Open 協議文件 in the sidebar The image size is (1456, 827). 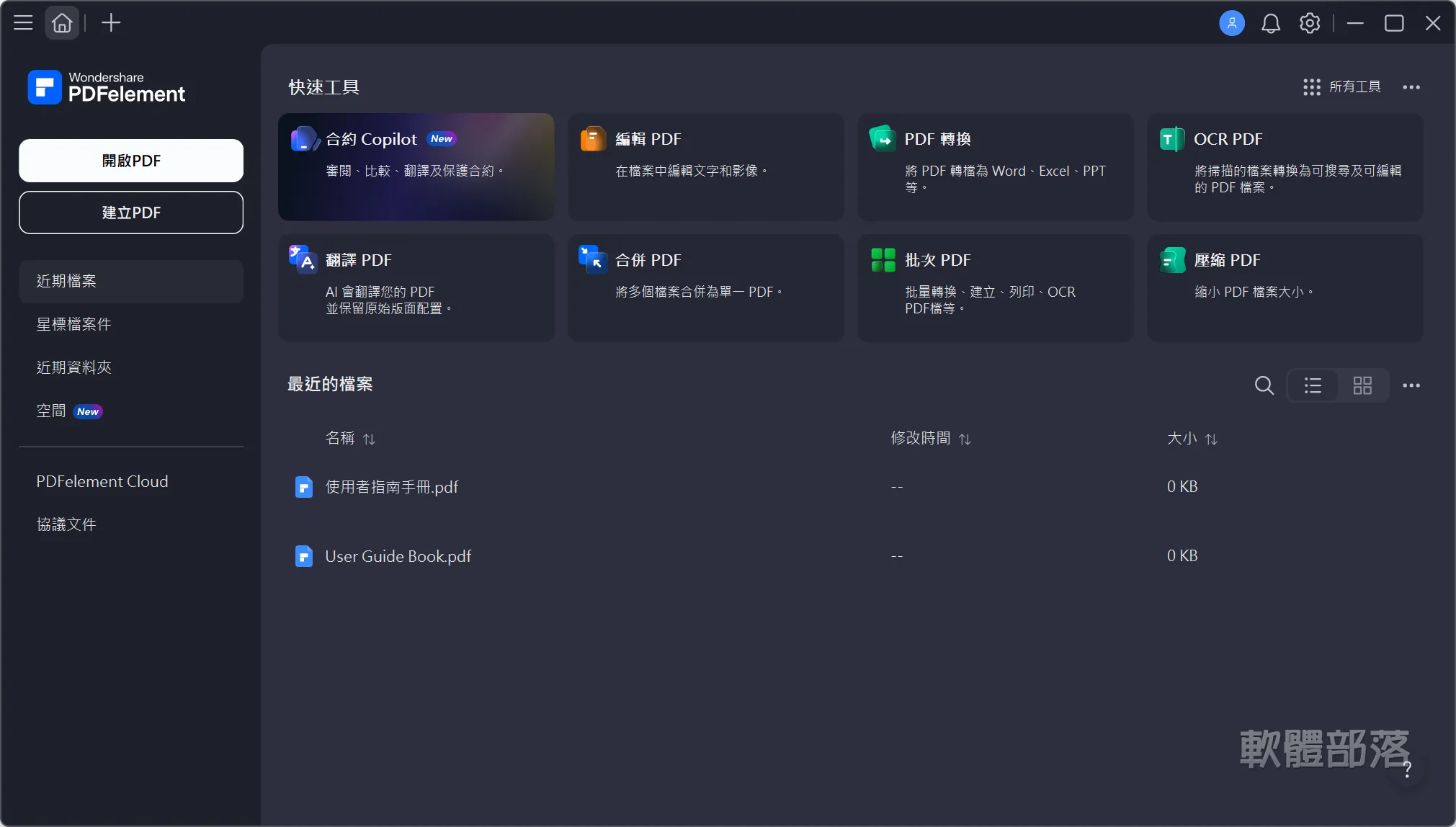pos(131,524)
